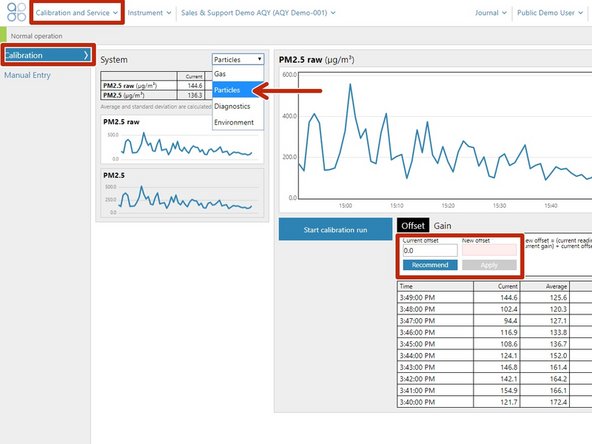Choose Particles from the dropdown list

tap(238, 90)
